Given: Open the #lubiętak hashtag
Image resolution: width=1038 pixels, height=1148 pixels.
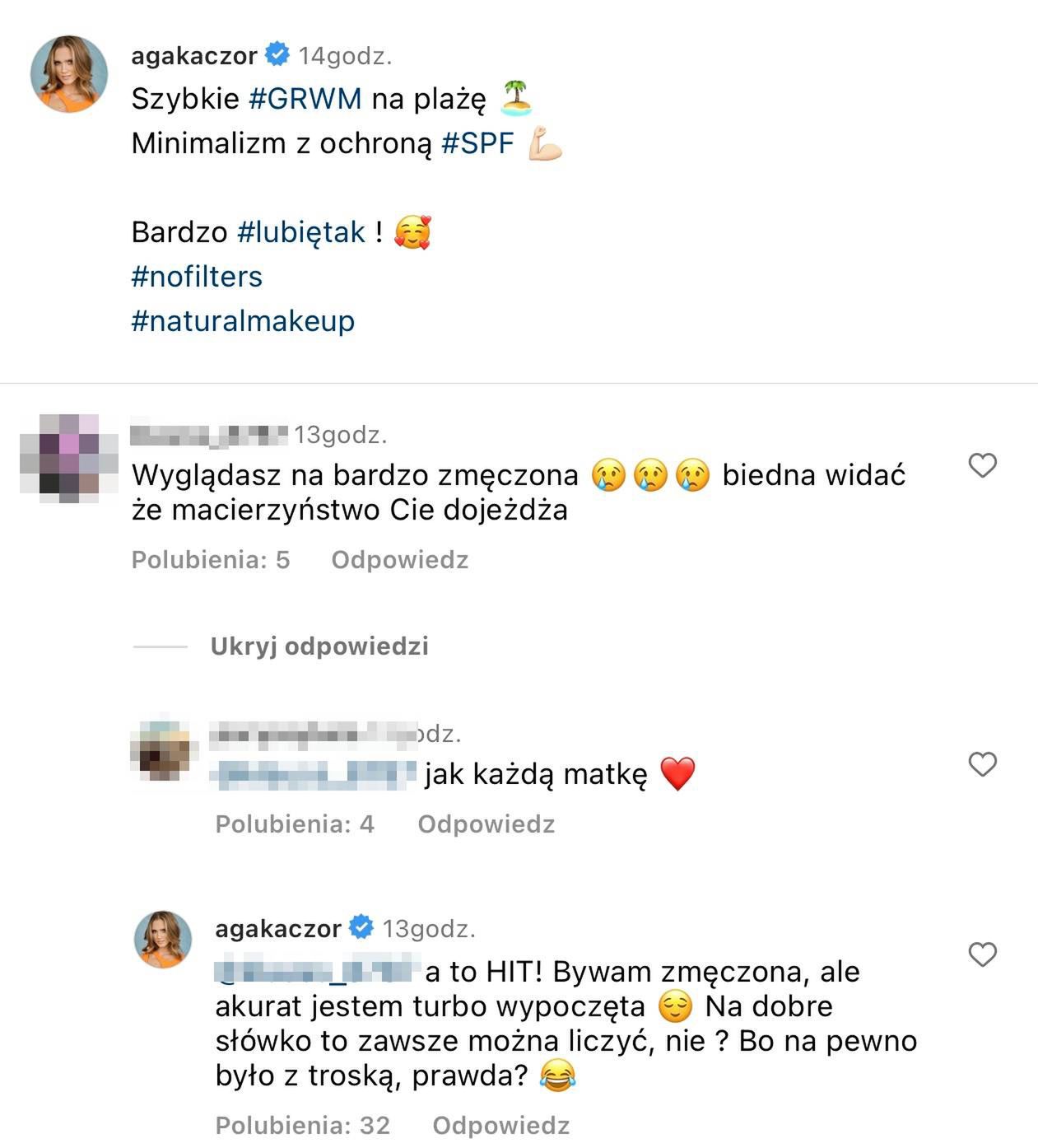Looking at the screenshot, I should pos(301,232).
